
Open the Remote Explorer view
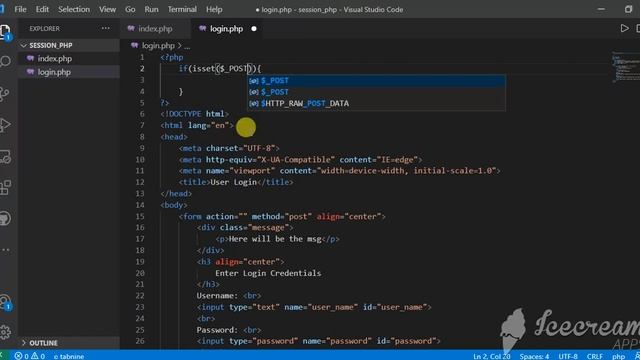click(x=5, y=156)
